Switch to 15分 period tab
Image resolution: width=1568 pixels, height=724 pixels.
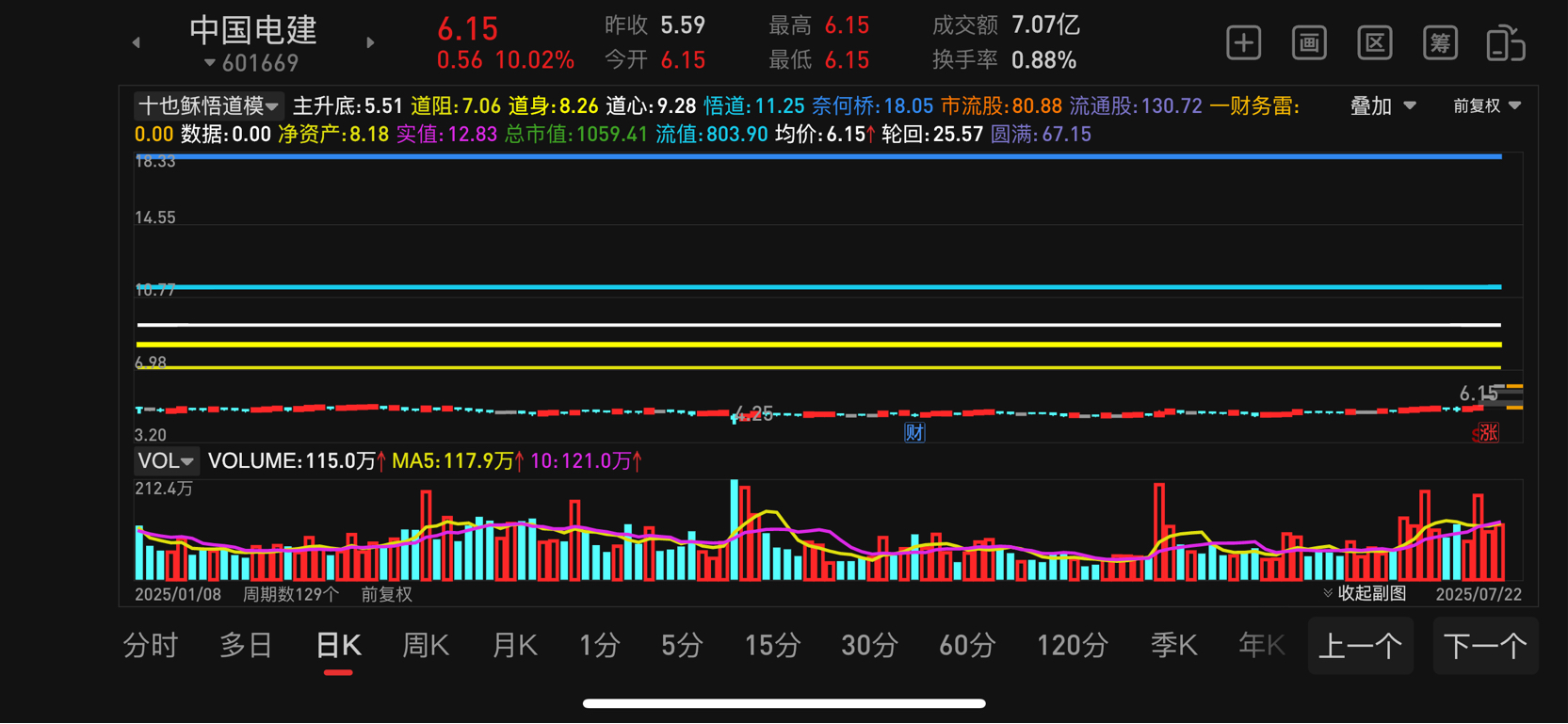(x=773, y=646)
